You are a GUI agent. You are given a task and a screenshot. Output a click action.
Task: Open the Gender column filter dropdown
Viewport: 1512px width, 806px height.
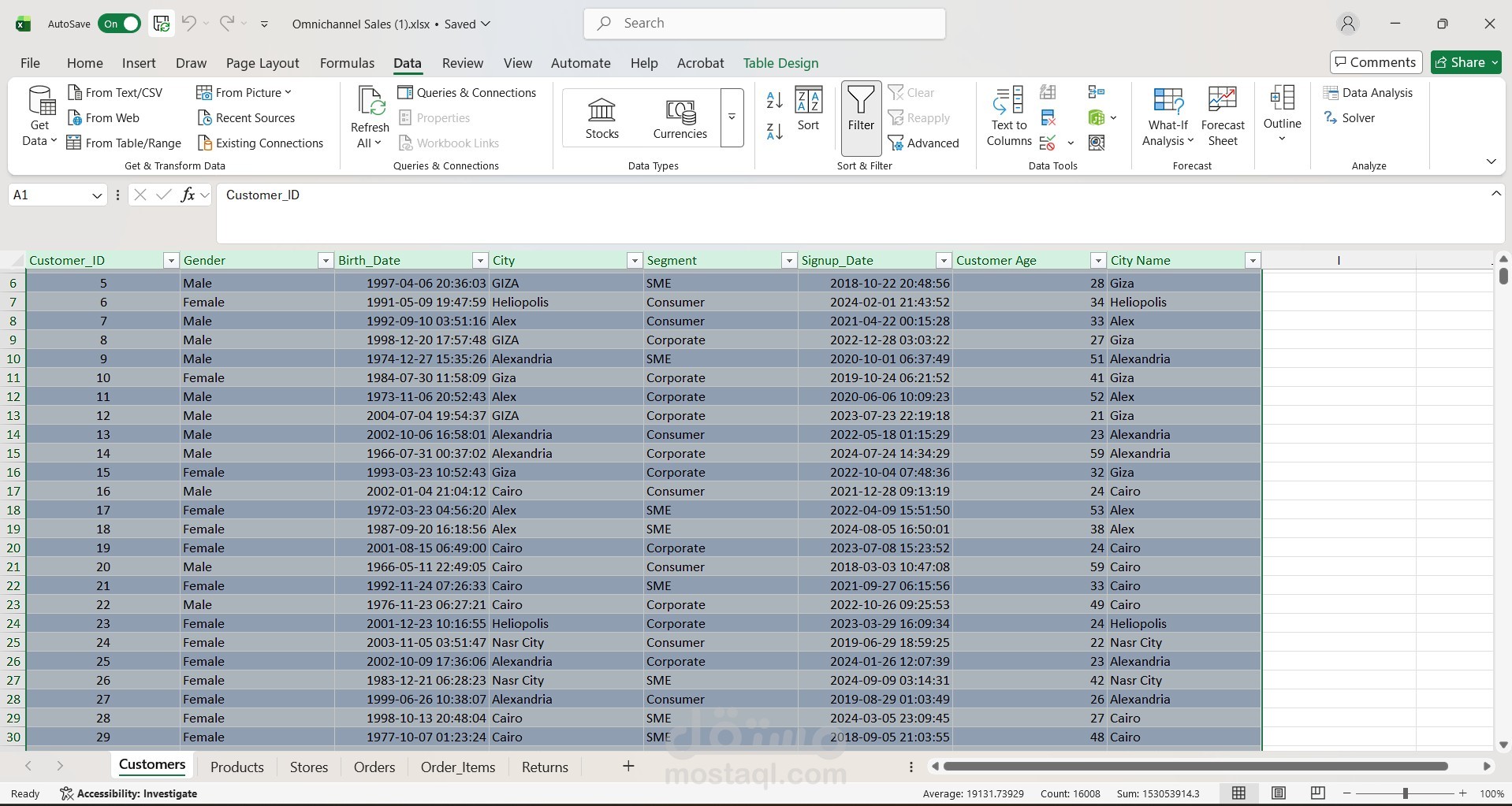click(325, 260)
